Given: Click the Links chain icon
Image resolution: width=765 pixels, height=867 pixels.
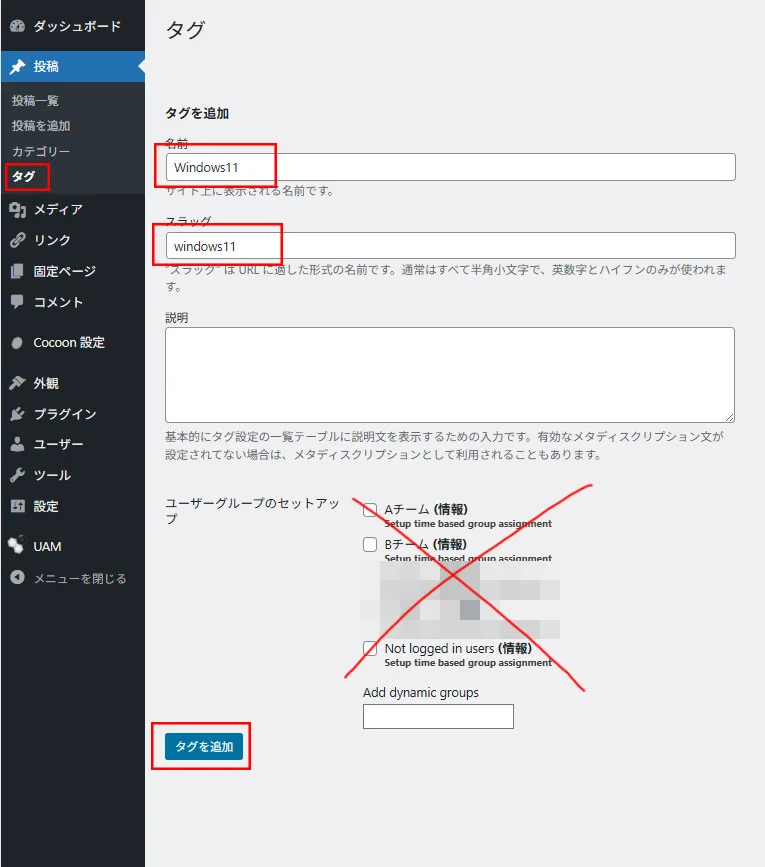Looking at the screenshot, I should [17, 240].
